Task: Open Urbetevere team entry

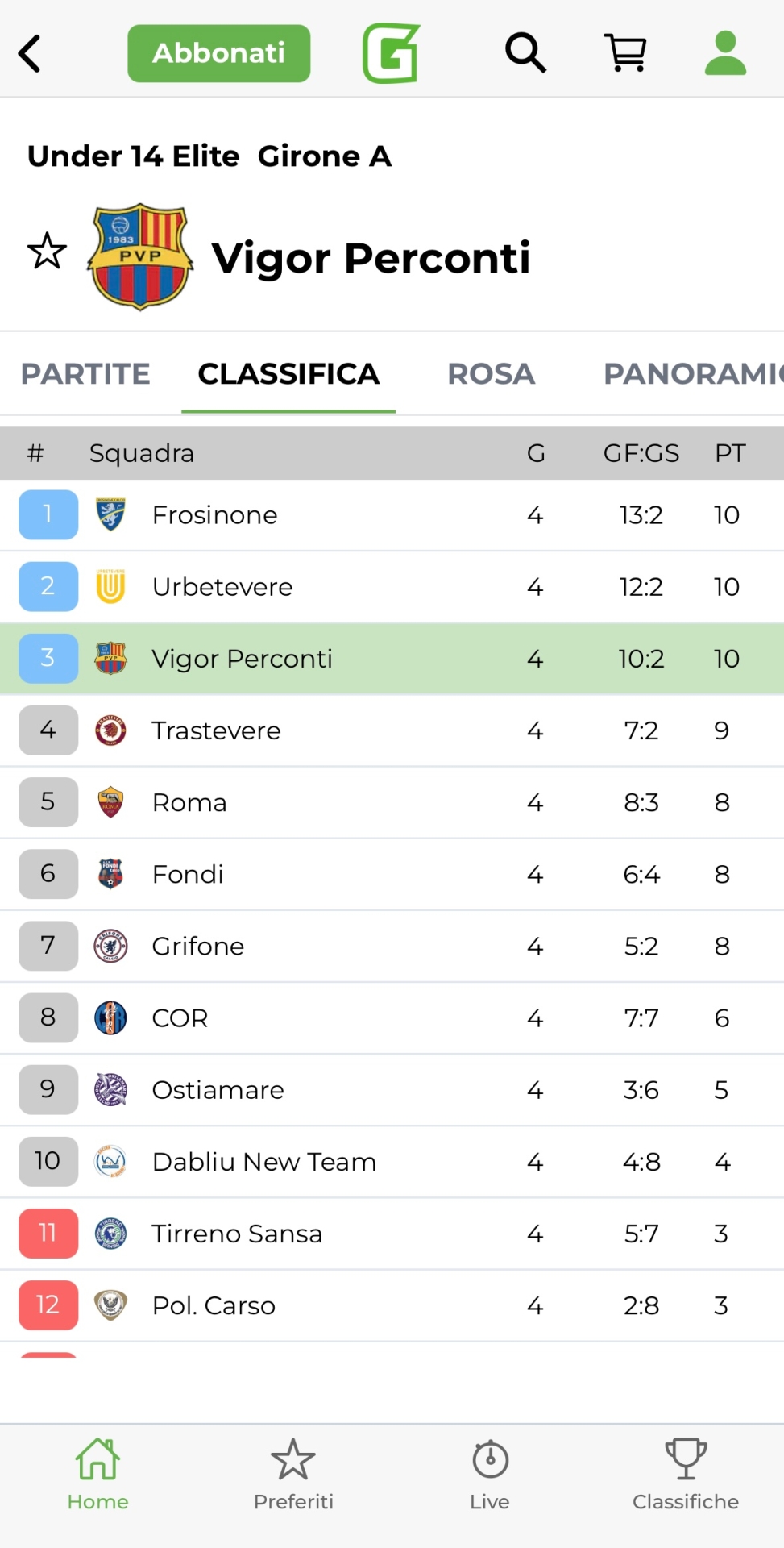Action: pyautogui.click(x=222, y=587)
